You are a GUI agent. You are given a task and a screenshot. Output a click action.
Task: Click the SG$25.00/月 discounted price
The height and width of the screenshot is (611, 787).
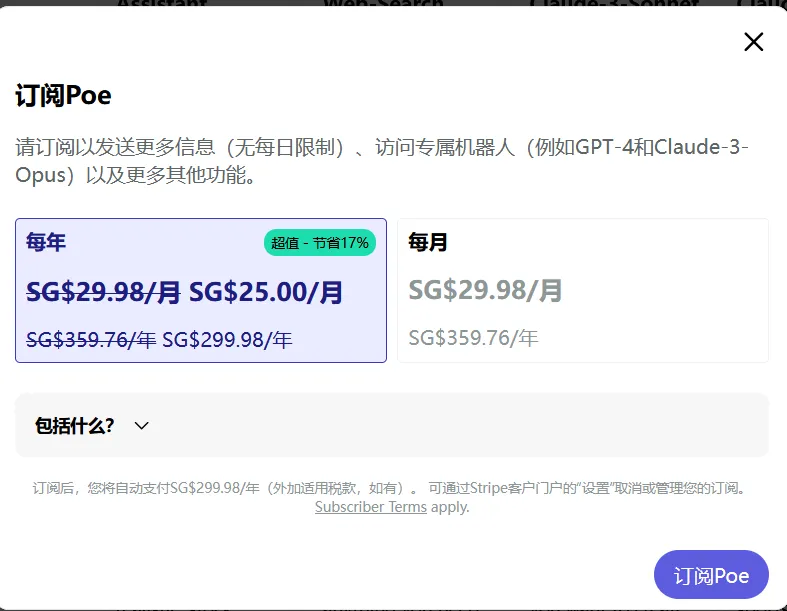(x=266, y=292)
